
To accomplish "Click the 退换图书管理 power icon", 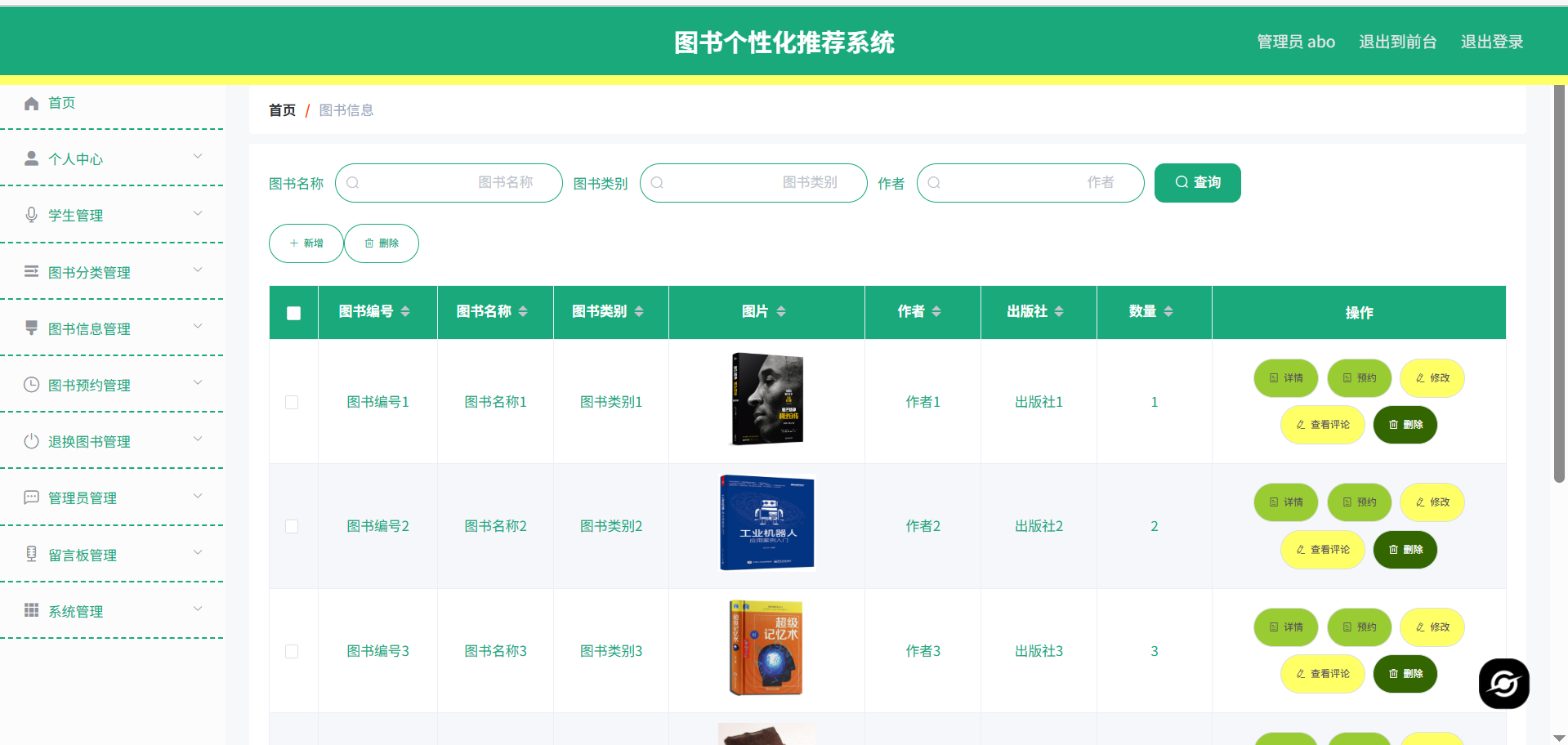I will coord(31,440).
